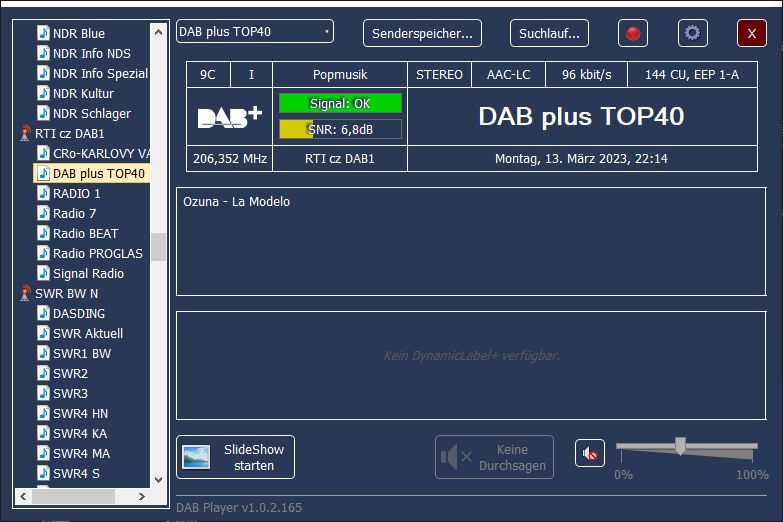Open the Senderspeicher station memory

[x=422, y=33]
